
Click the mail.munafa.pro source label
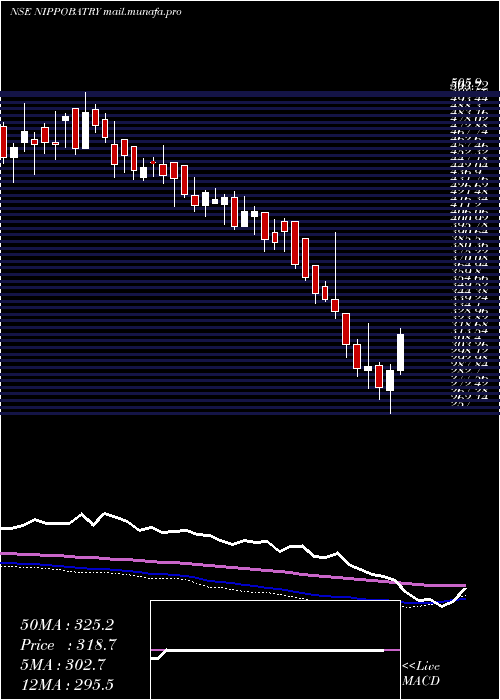pyautogui.click(x=142, y=12)
